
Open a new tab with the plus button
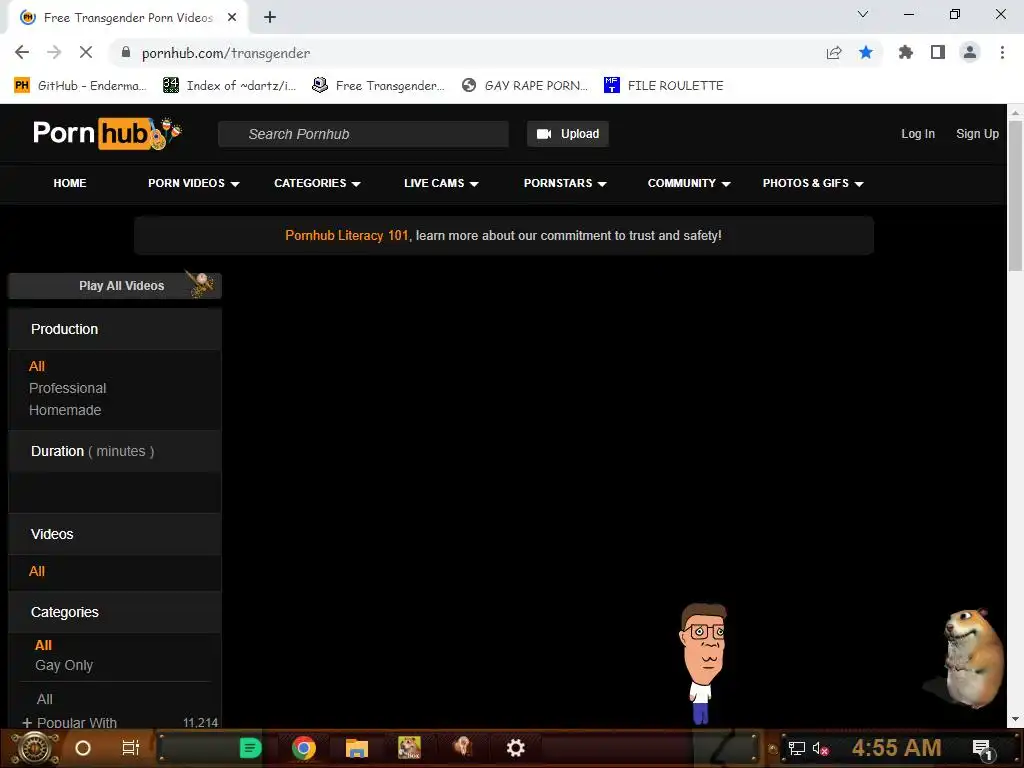coord(270,17)
